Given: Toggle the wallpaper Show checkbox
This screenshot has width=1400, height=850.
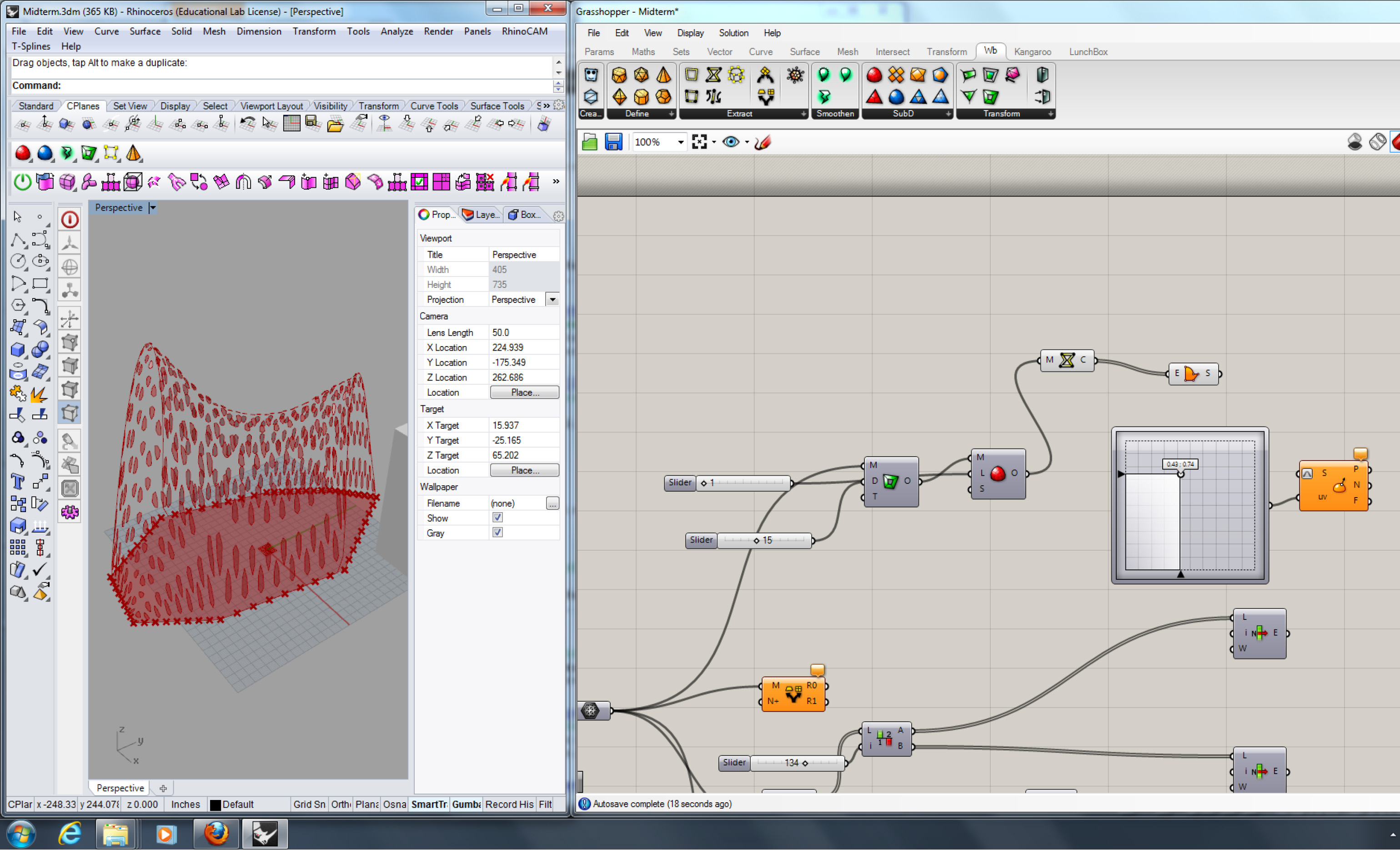Looking at the screenshot, I should click(497, 518).
